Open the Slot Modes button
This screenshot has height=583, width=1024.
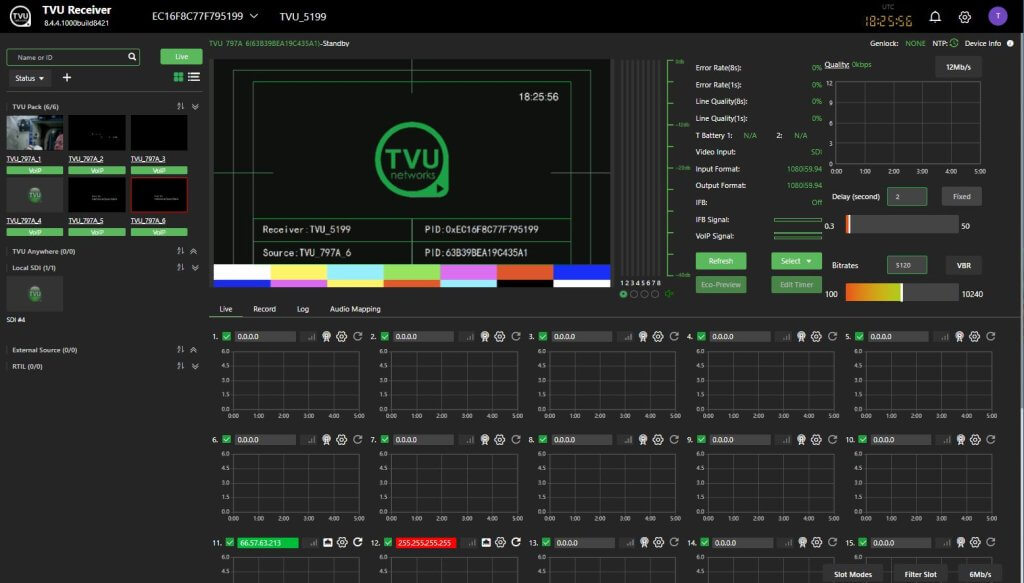coord(853,574)
